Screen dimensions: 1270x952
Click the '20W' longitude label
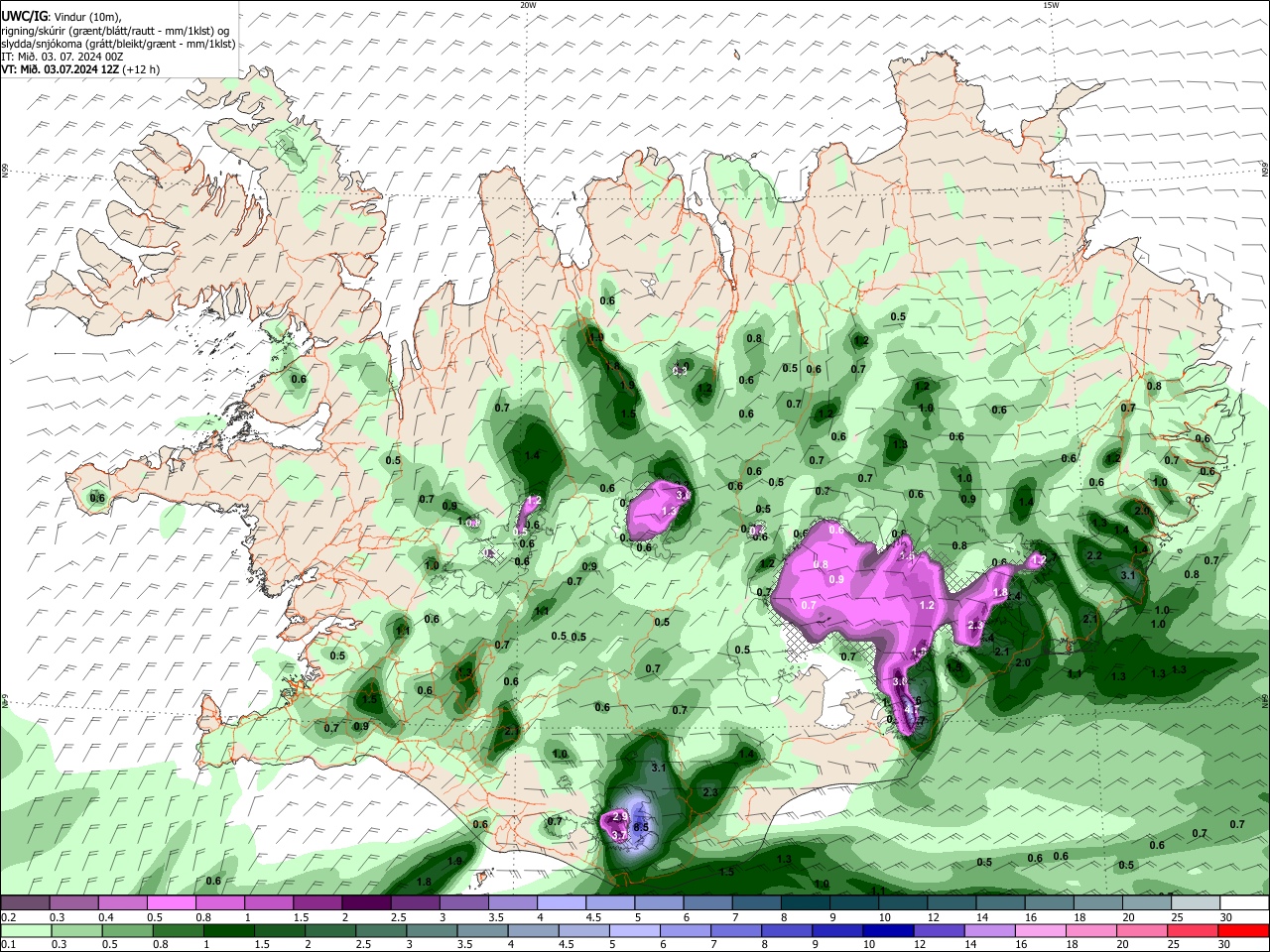click(529, 5)
